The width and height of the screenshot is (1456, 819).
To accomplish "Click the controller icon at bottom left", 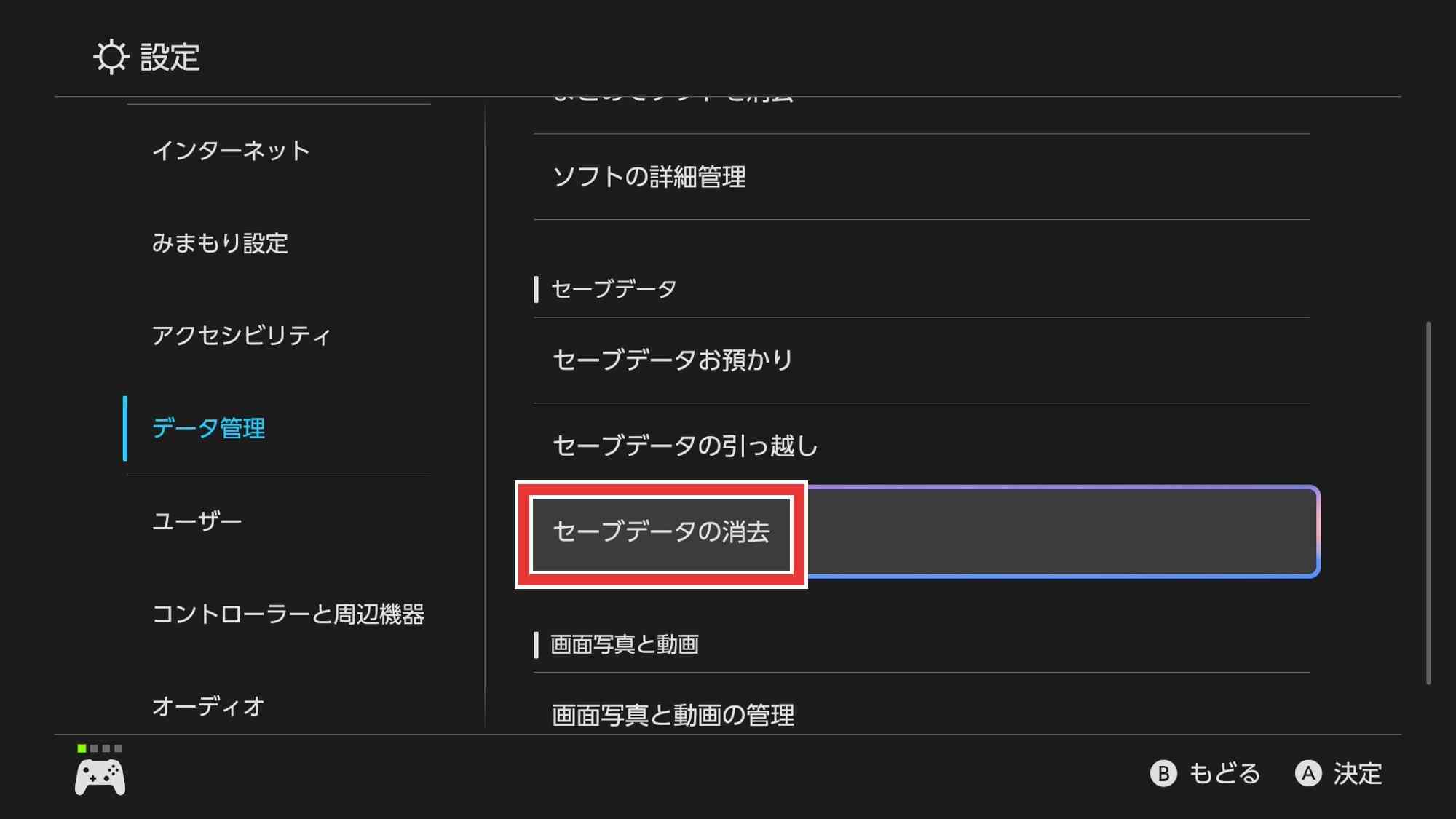I will (x=100, y=777).
